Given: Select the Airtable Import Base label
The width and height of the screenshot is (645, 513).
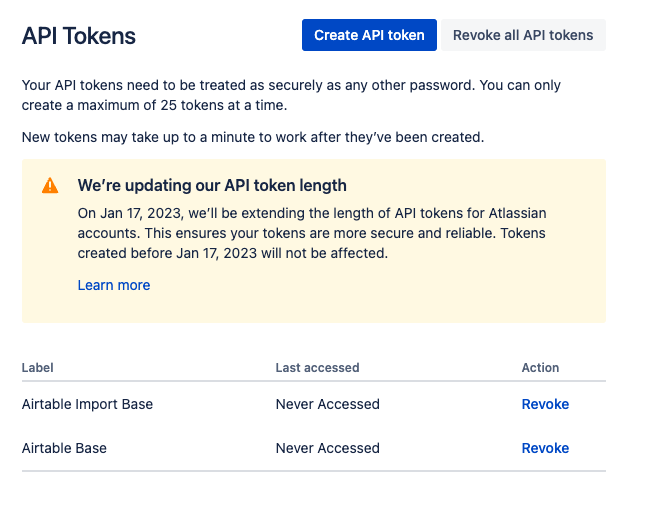Looking at the screenshot, I should pyautogui.click(x=87, y=404).
